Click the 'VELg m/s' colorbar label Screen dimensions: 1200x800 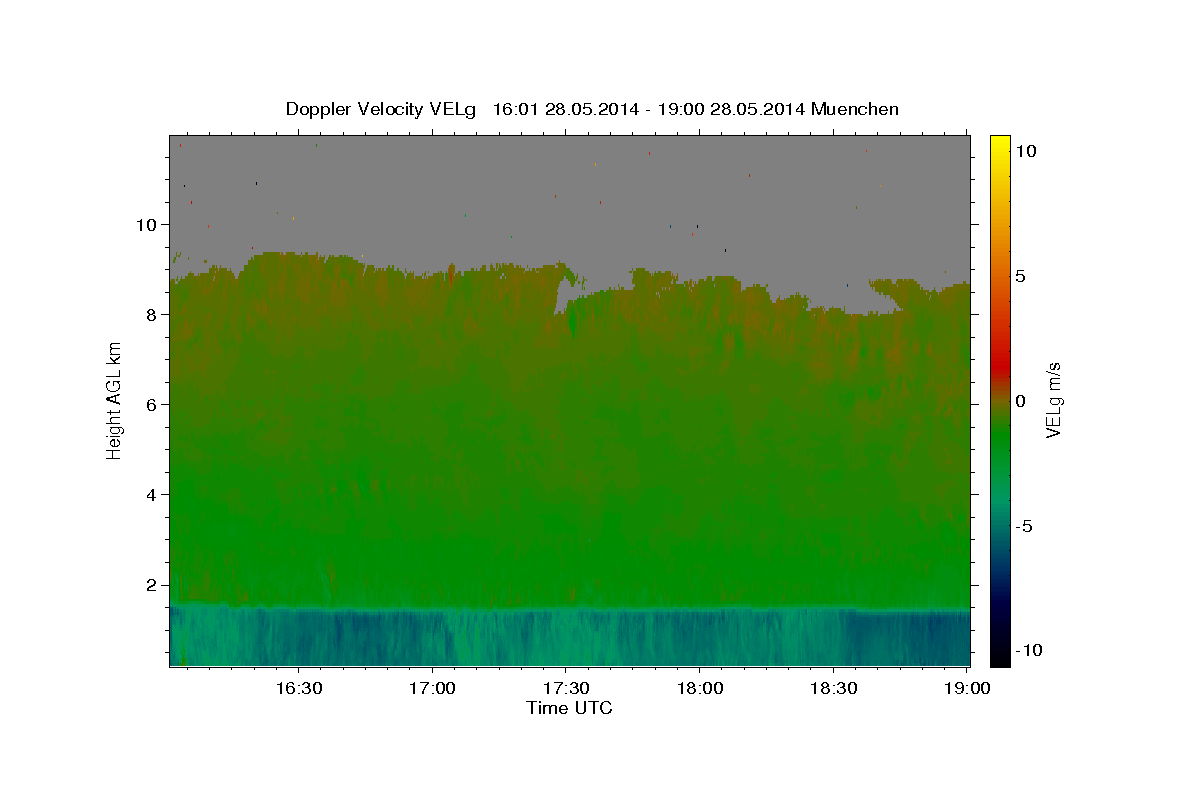(x=1052, y=400)
